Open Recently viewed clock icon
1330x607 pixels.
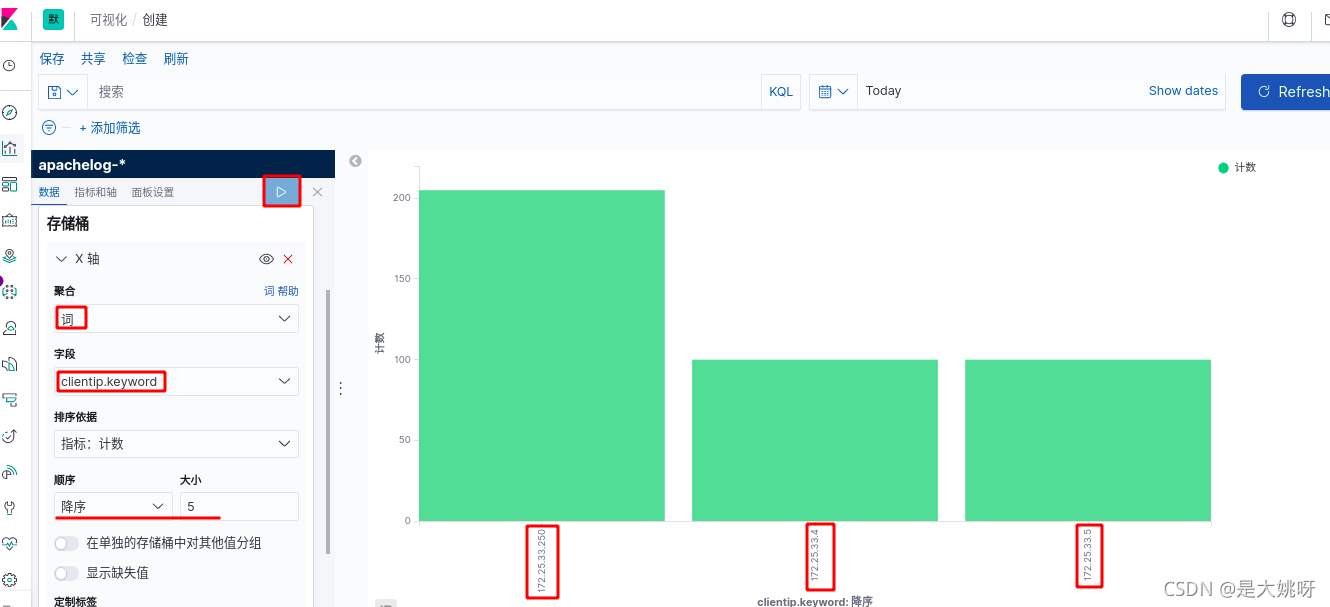coord(10,66)
